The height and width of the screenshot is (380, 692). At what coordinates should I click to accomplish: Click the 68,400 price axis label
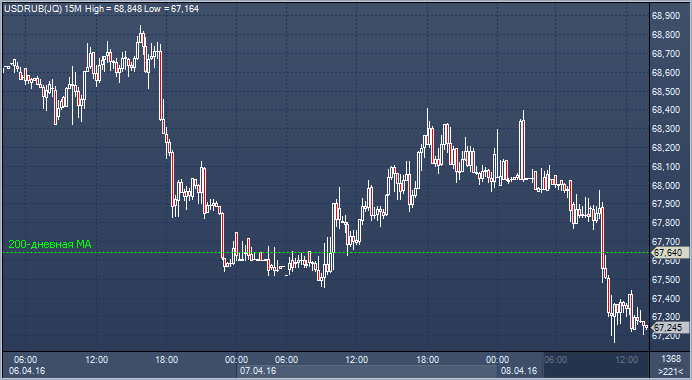(666, 110)
